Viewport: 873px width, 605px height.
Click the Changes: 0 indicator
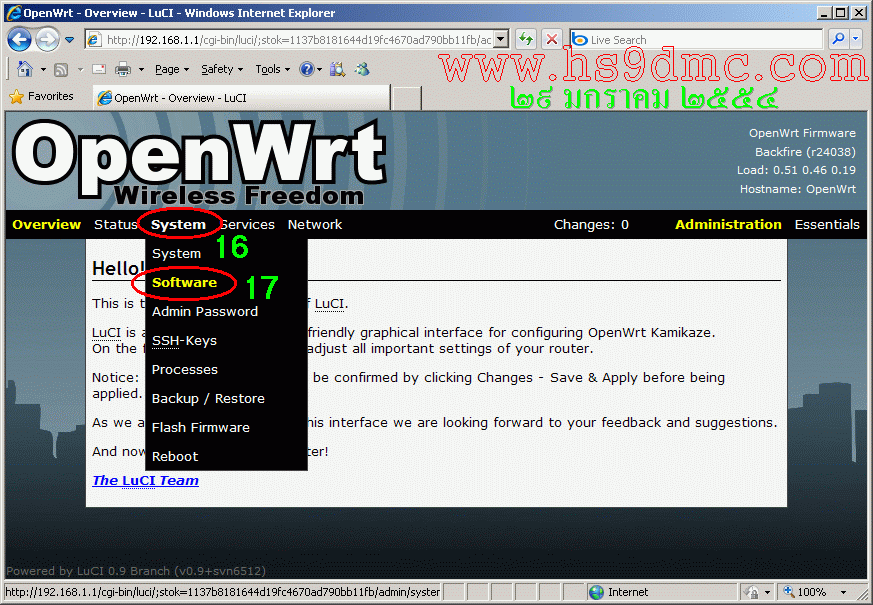[x=591, y=224]
